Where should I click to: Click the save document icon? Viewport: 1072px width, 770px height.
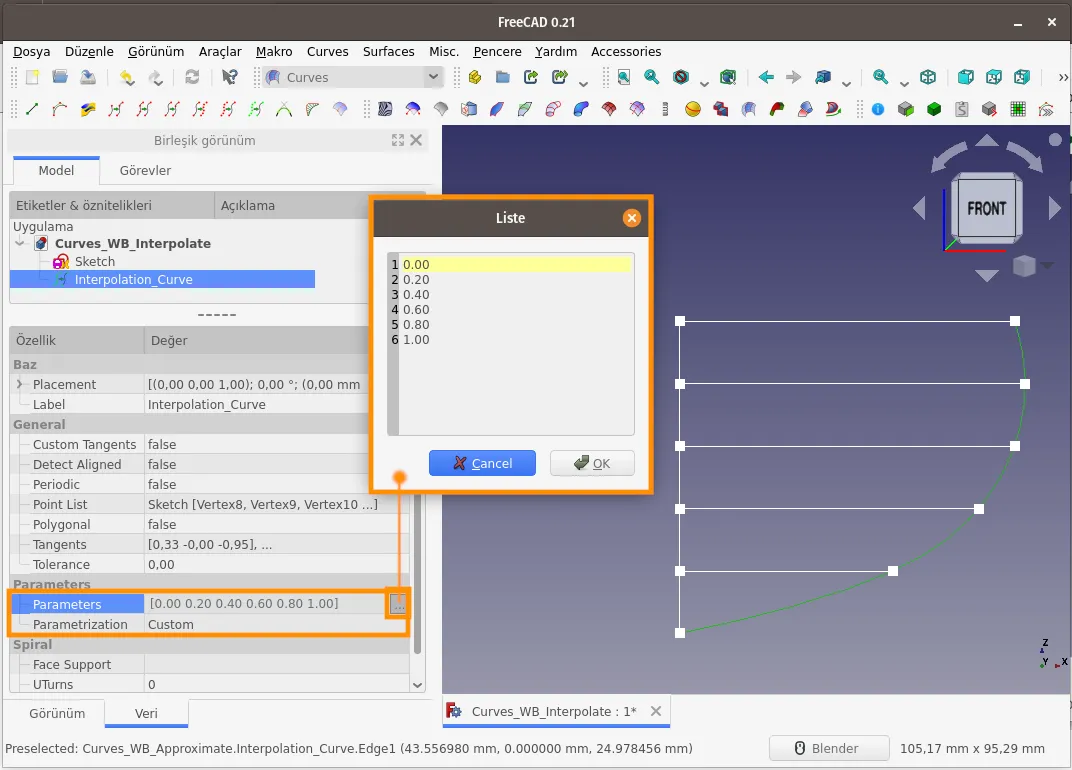(x=88, y=77)
